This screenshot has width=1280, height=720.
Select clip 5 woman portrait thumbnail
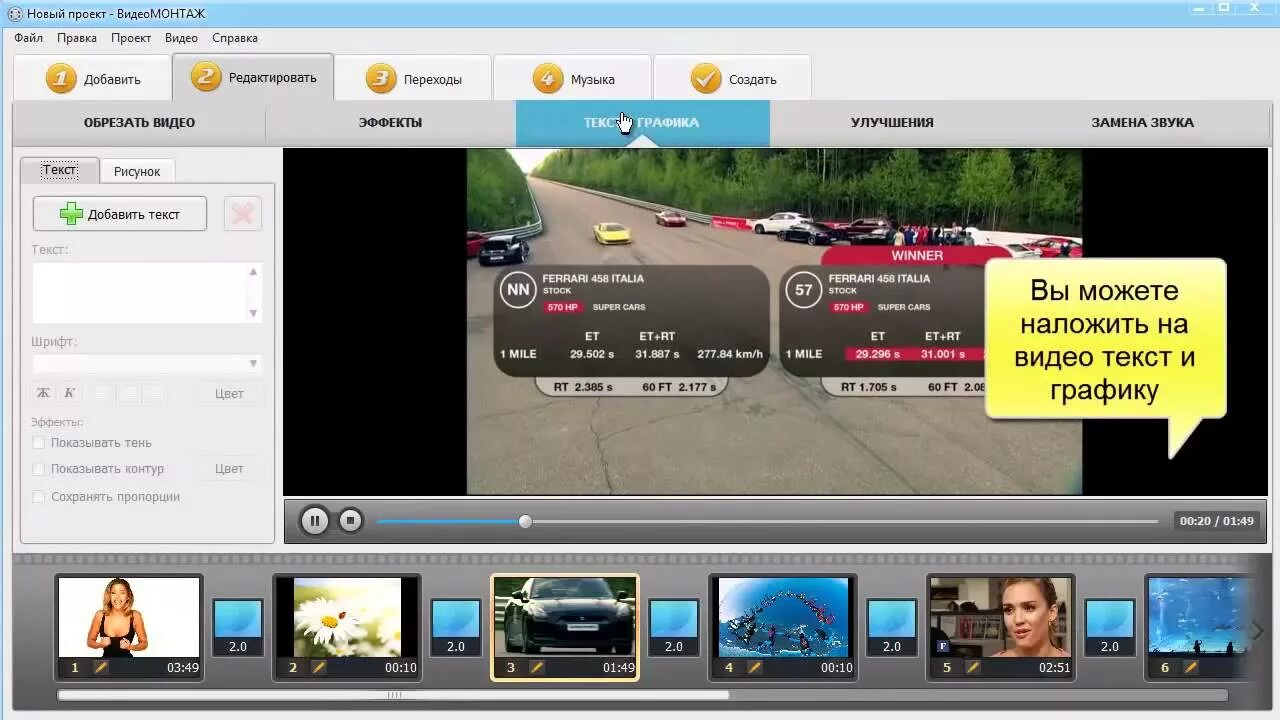(1000, 617)
